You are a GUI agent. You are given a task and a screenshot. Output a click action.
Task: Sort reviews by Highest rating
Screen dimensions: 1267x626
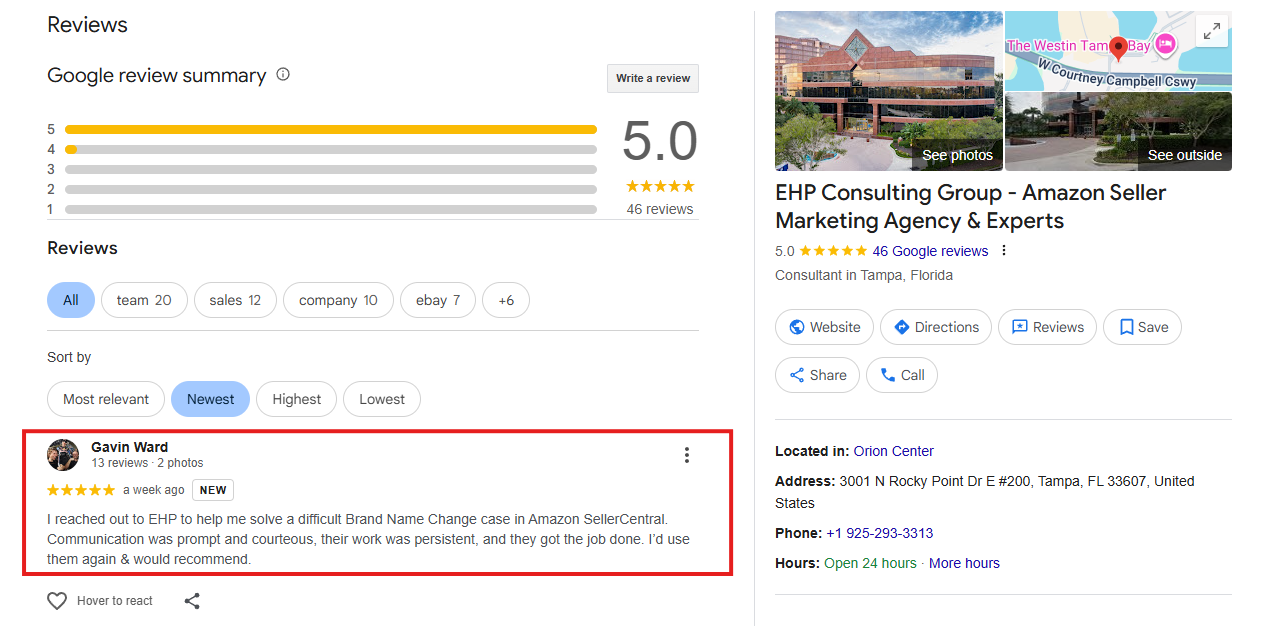click(x=297, y=399)
